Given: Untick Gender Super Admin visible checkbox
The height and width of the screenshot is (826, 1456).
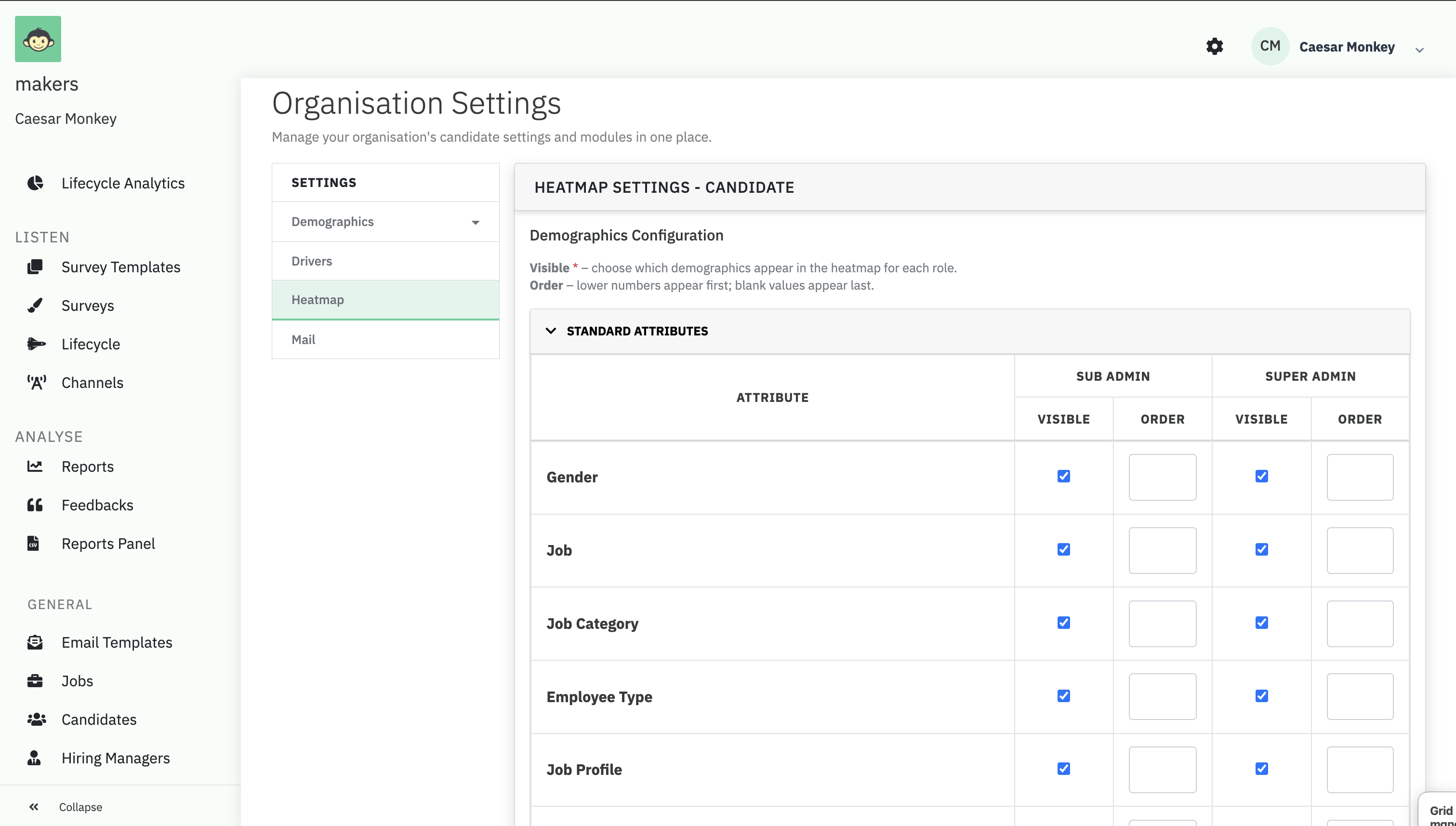Looking at the screenshot, I should point(1261,476).
